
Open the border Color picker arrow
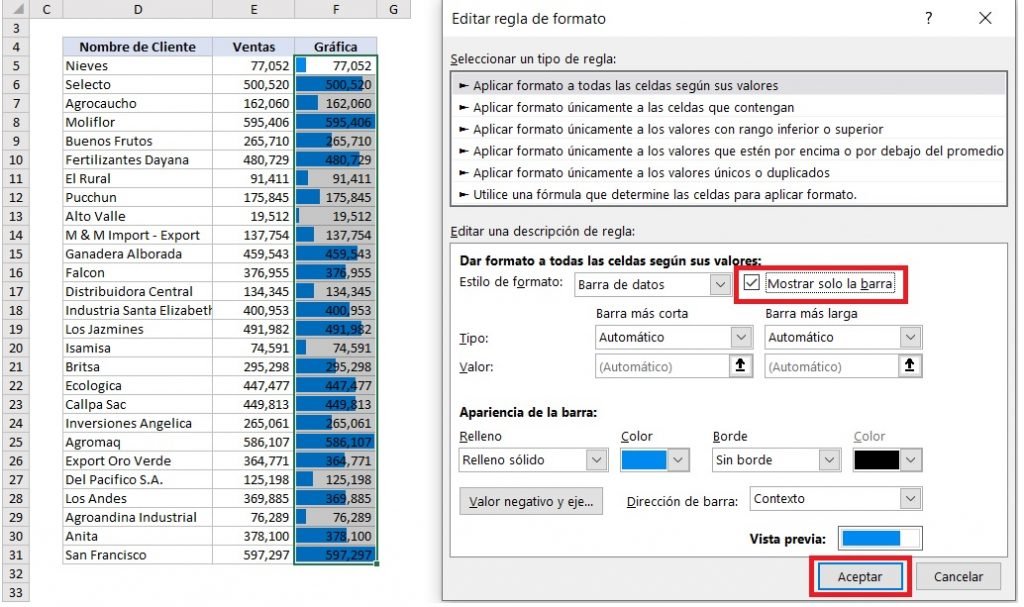click(911, 459)
